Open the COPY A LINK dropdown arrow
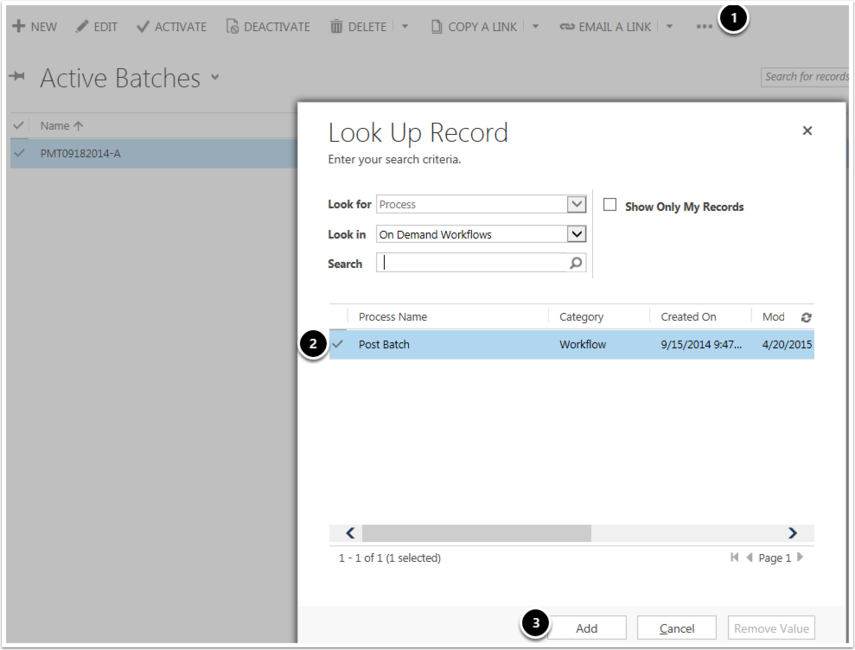Screen dimensions: 855x650 tap(535, 26)
